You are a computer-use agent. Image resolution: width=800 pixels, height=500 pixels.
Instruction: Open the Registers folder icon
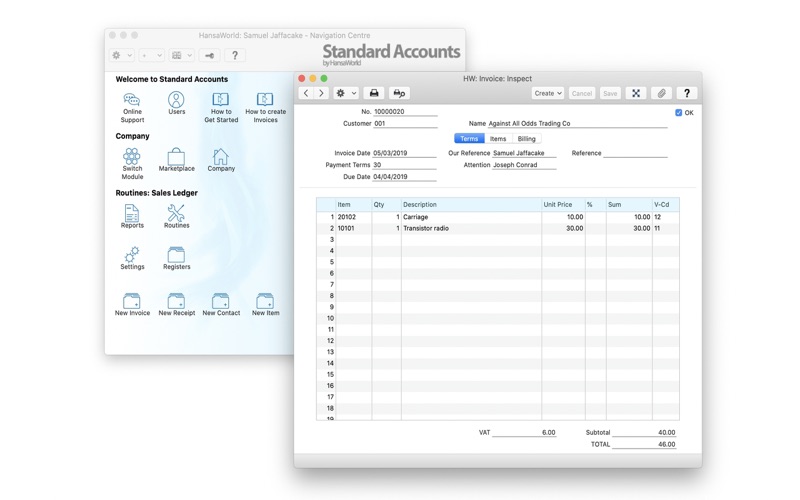[177, 258]
